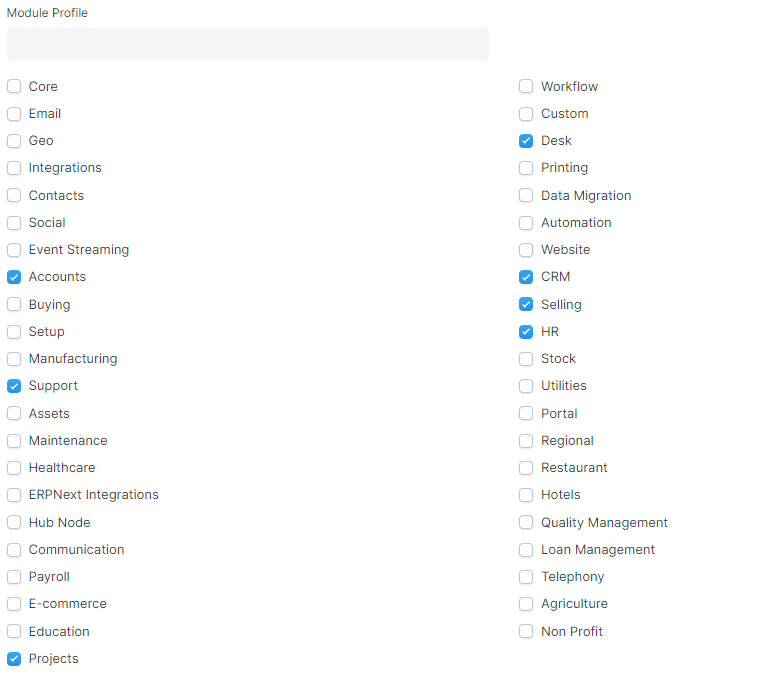This screenshot has width=783, height=677.
Task: Enable the Non Profit checkbox
Action: tap(526, 631)
